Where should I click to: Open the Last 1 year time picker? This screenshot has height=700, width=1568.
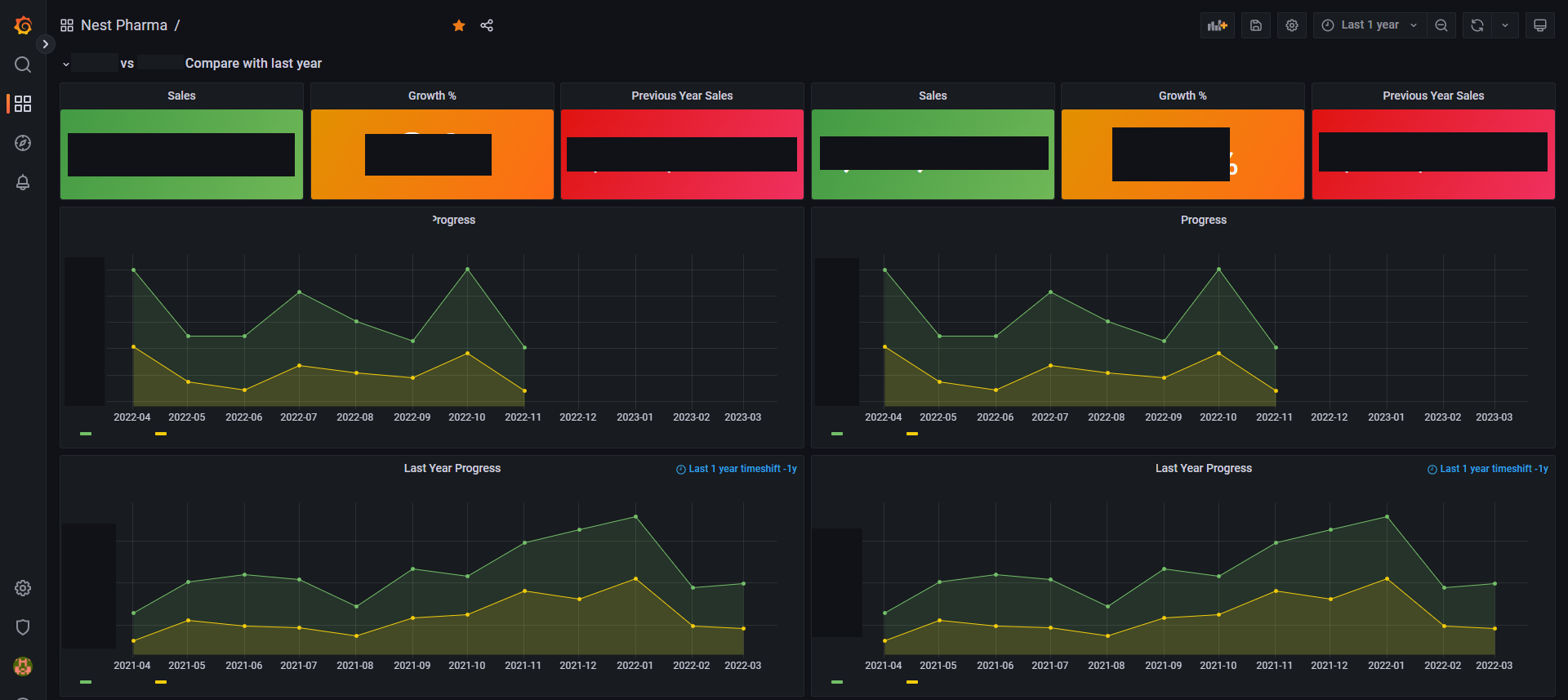[x=1369, y=25]
